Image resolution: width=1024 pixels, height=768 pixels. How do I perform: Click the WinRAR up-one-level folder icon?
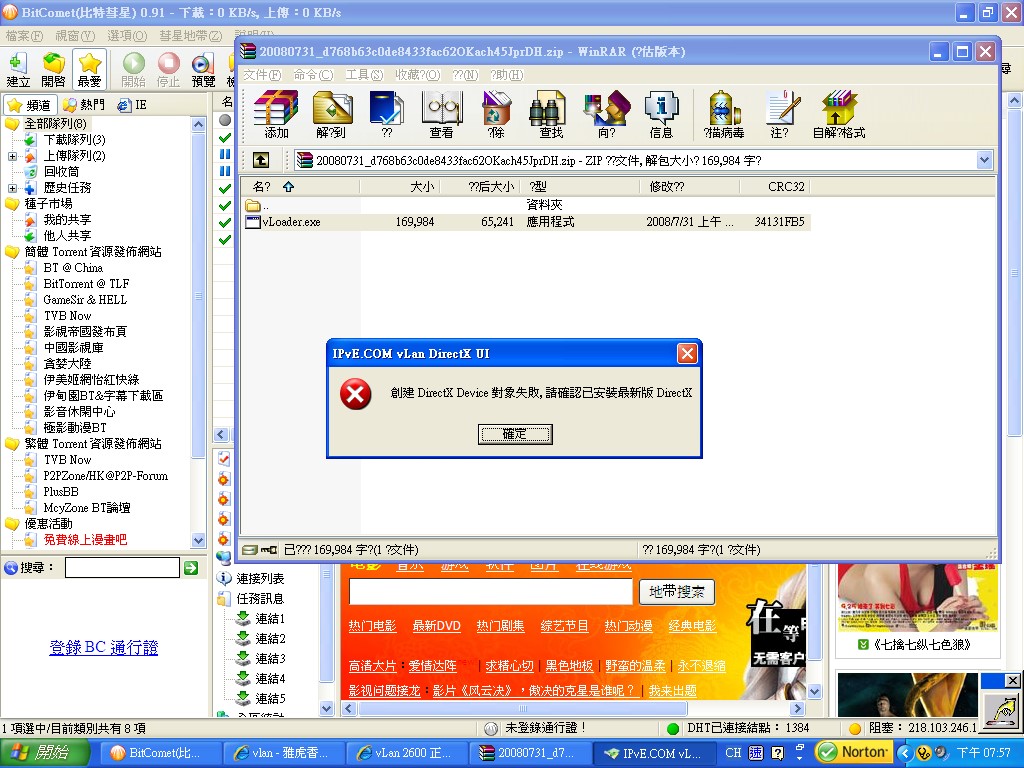[261, 160]
